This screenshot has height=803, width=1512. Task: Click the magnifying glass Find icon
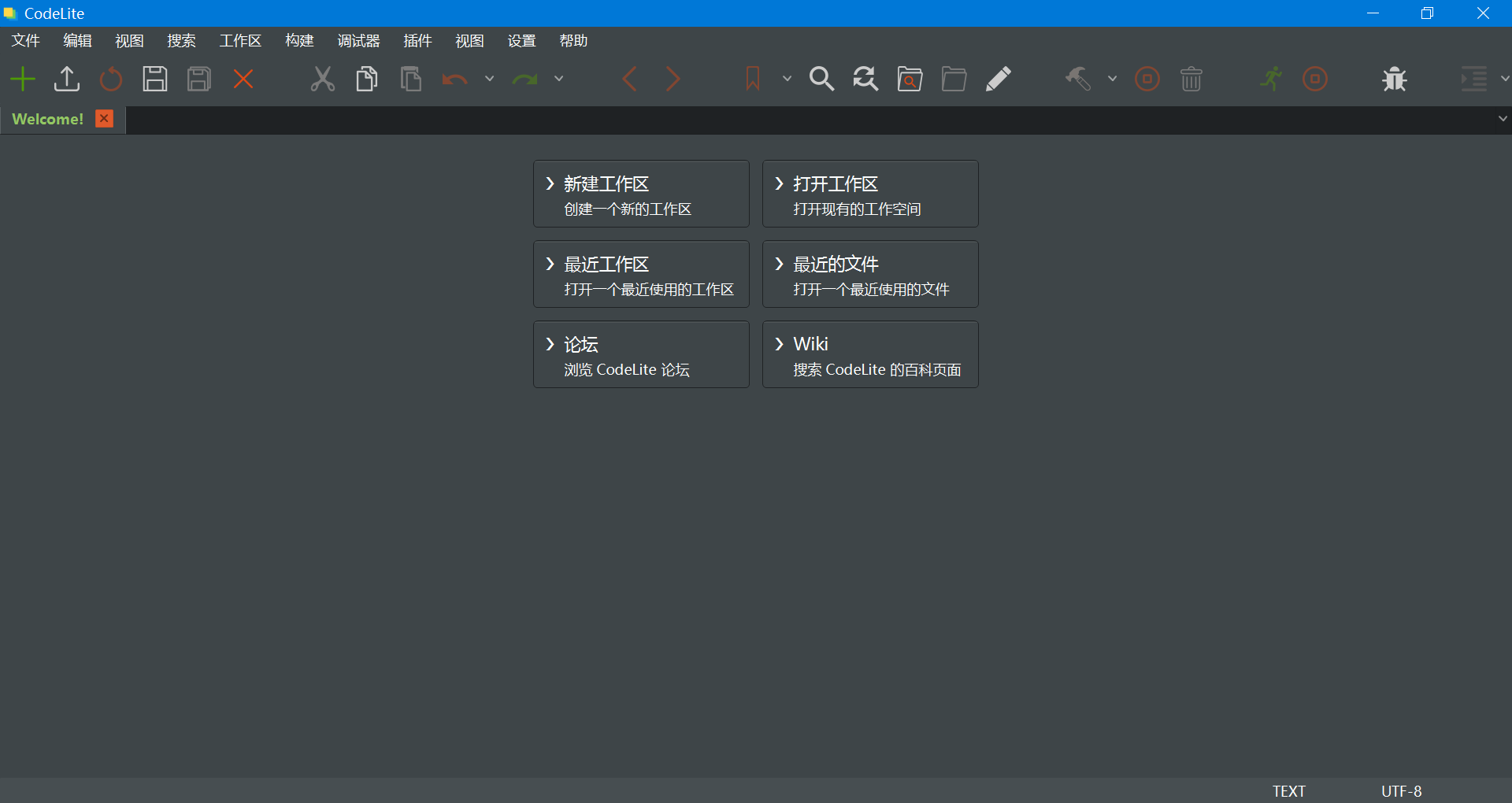coord(821,79)
